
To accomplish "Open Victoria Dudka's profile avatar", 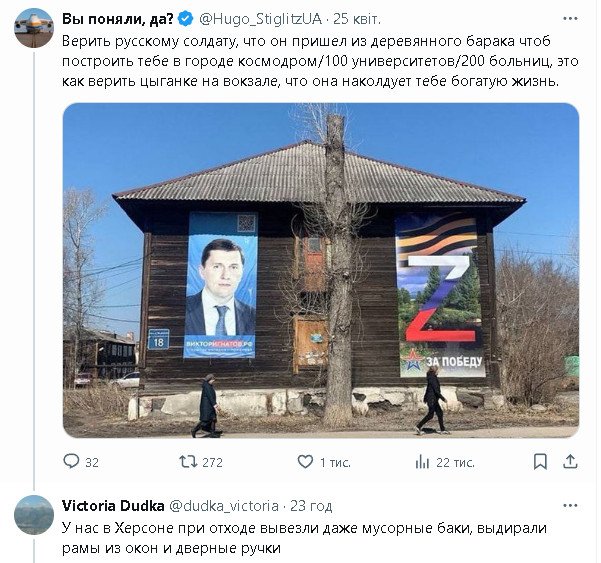I will 34,515.
